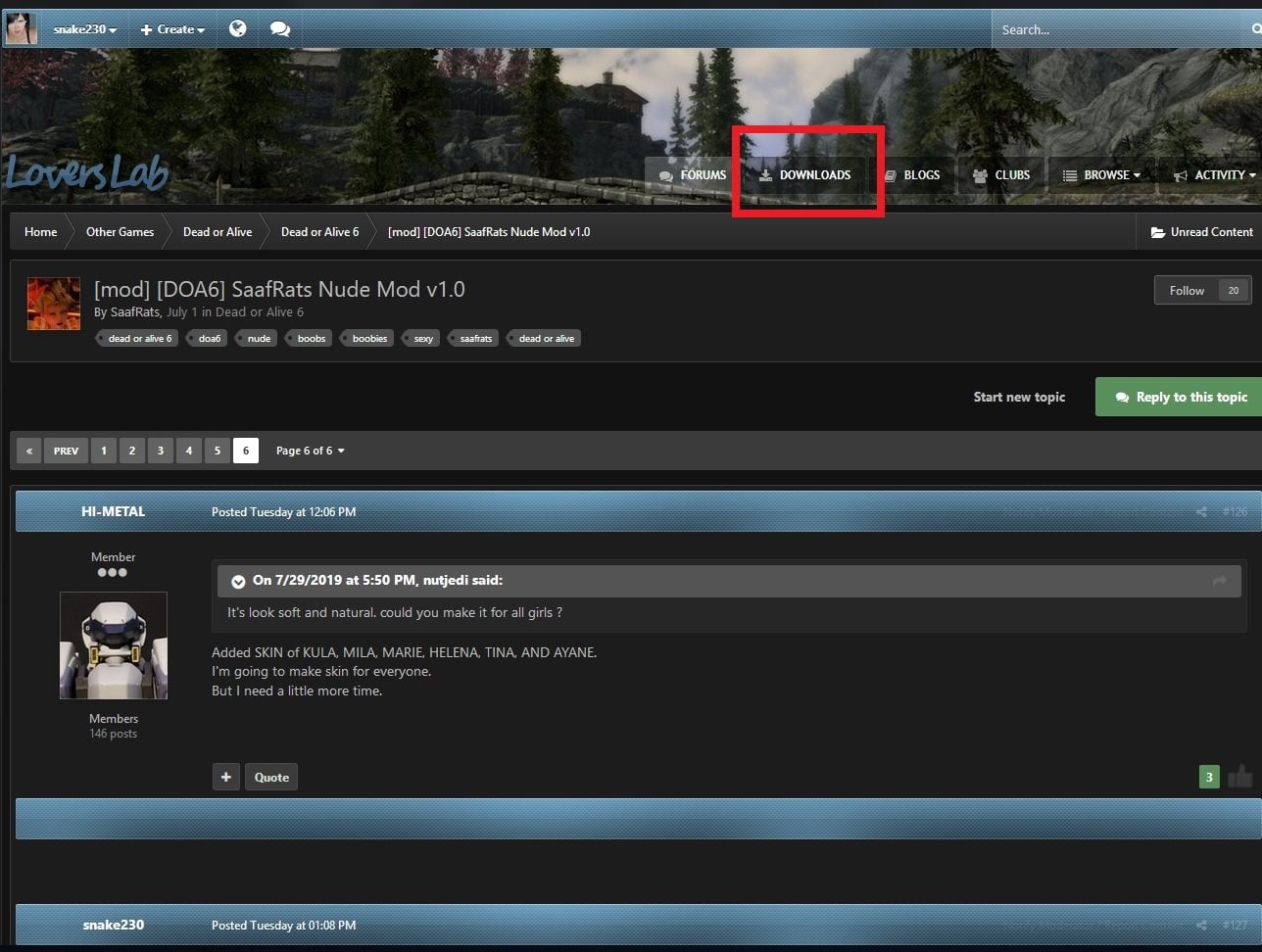Go to the Forums tab

[x=693, y=175]
